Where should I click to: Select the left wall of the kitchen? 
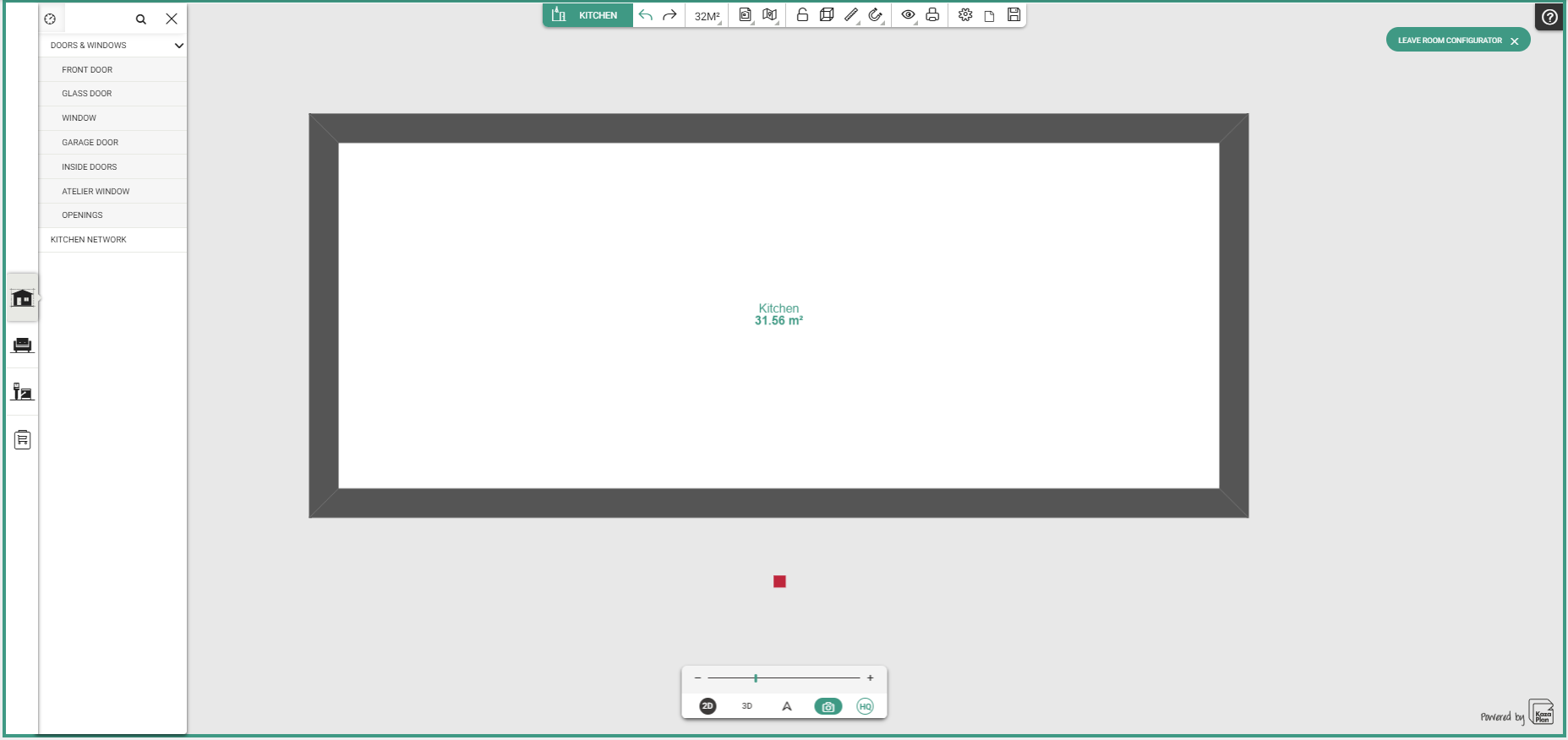(324, 315)
